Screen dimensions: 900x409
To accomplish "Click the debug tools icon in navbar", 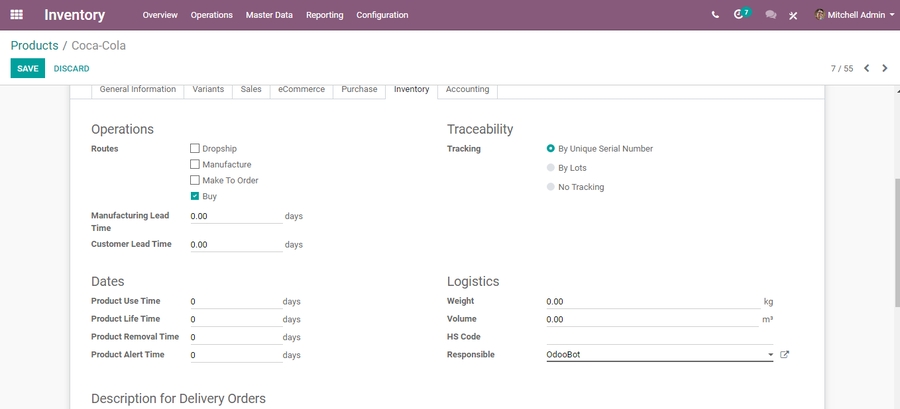I will [x=793, y=15].
